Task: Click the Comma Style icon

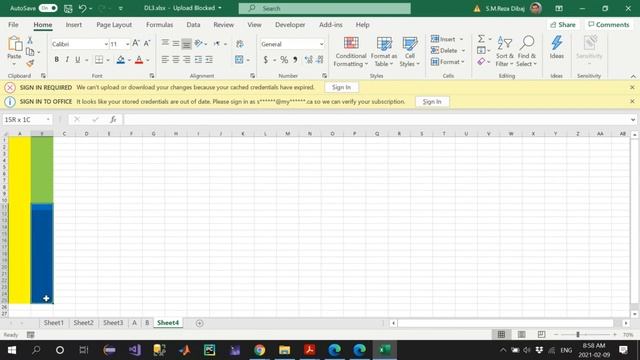Action: [295, 60]
